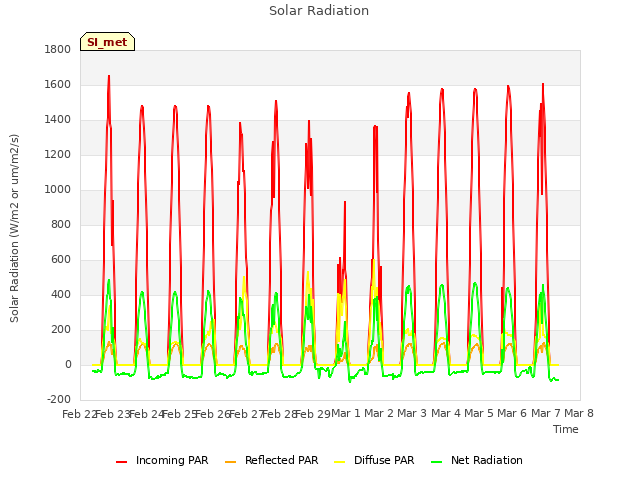Click the Feb 29 x-axis date label
Screen dimensions: 640x480
tap(313, 414)
